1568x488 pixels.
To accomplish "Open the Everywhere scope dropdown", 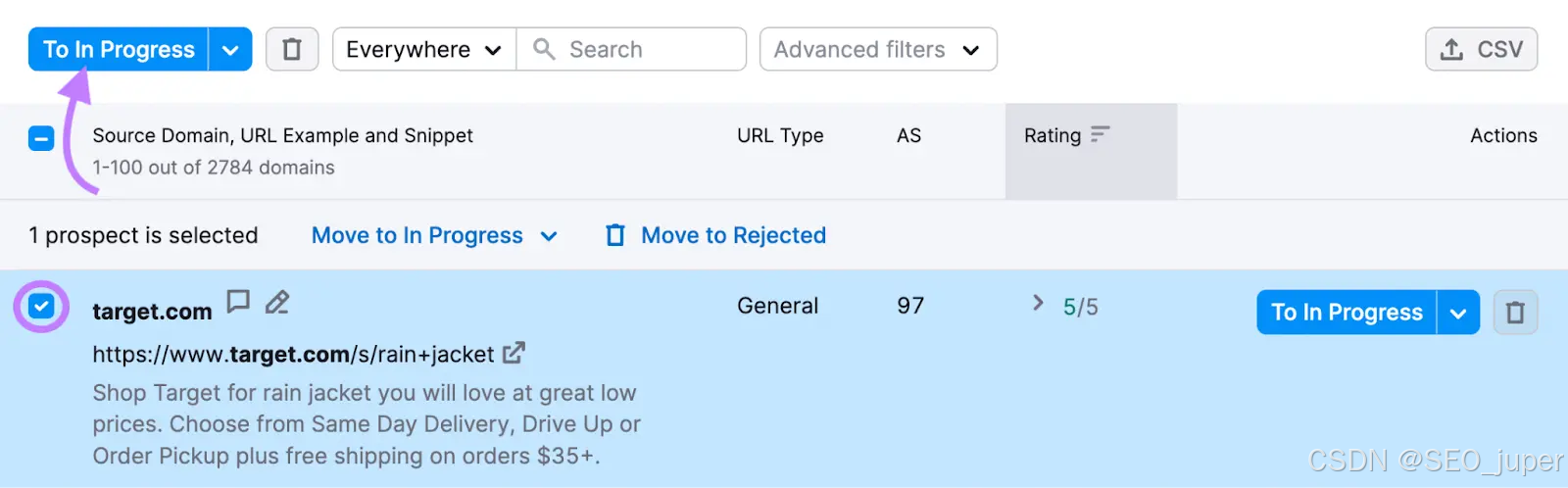I will coord(423,49).
